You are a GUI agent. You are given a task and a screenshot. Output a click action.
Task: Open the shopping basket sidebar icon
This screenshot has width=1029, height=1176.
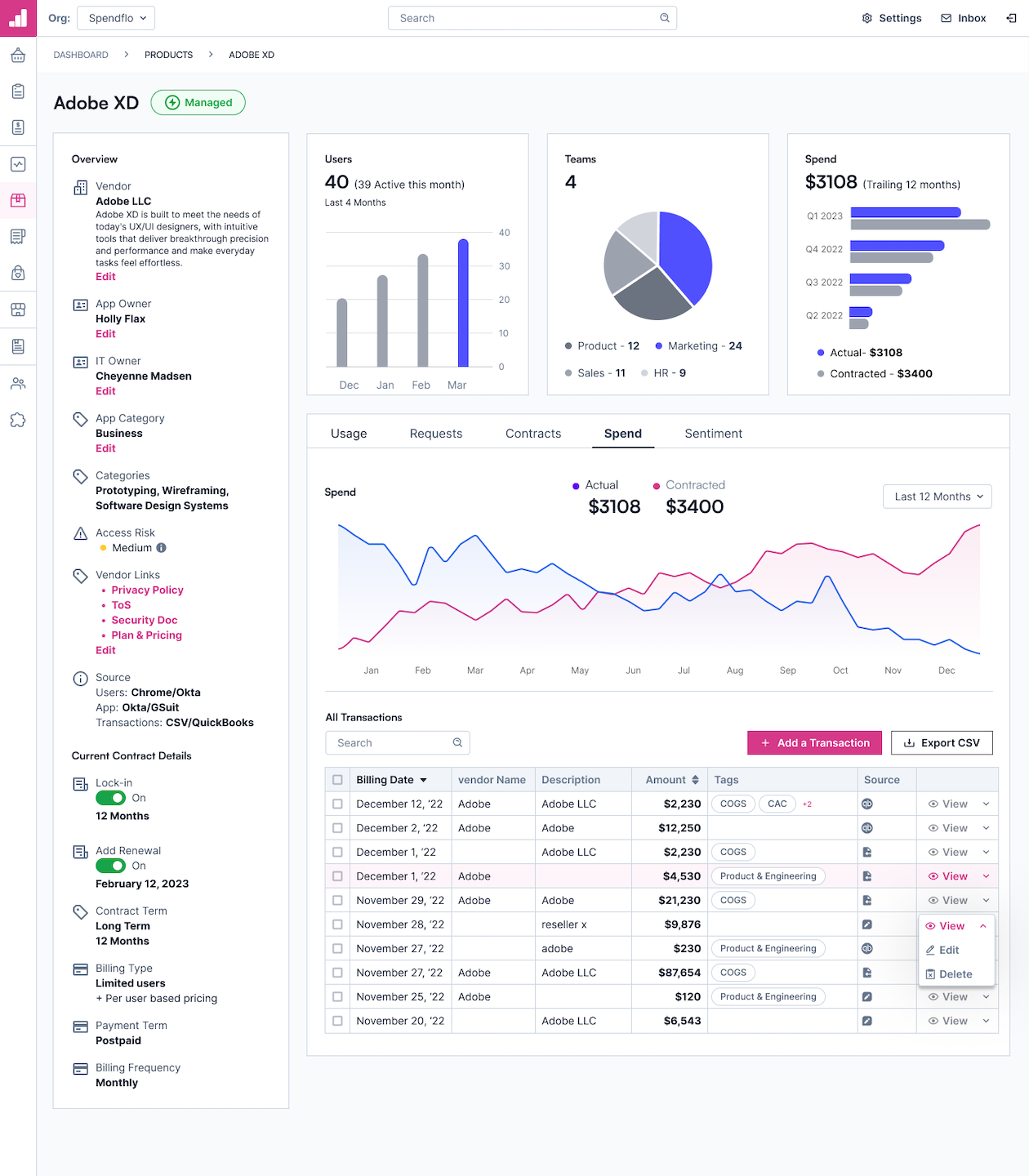(x=18, y=56)
